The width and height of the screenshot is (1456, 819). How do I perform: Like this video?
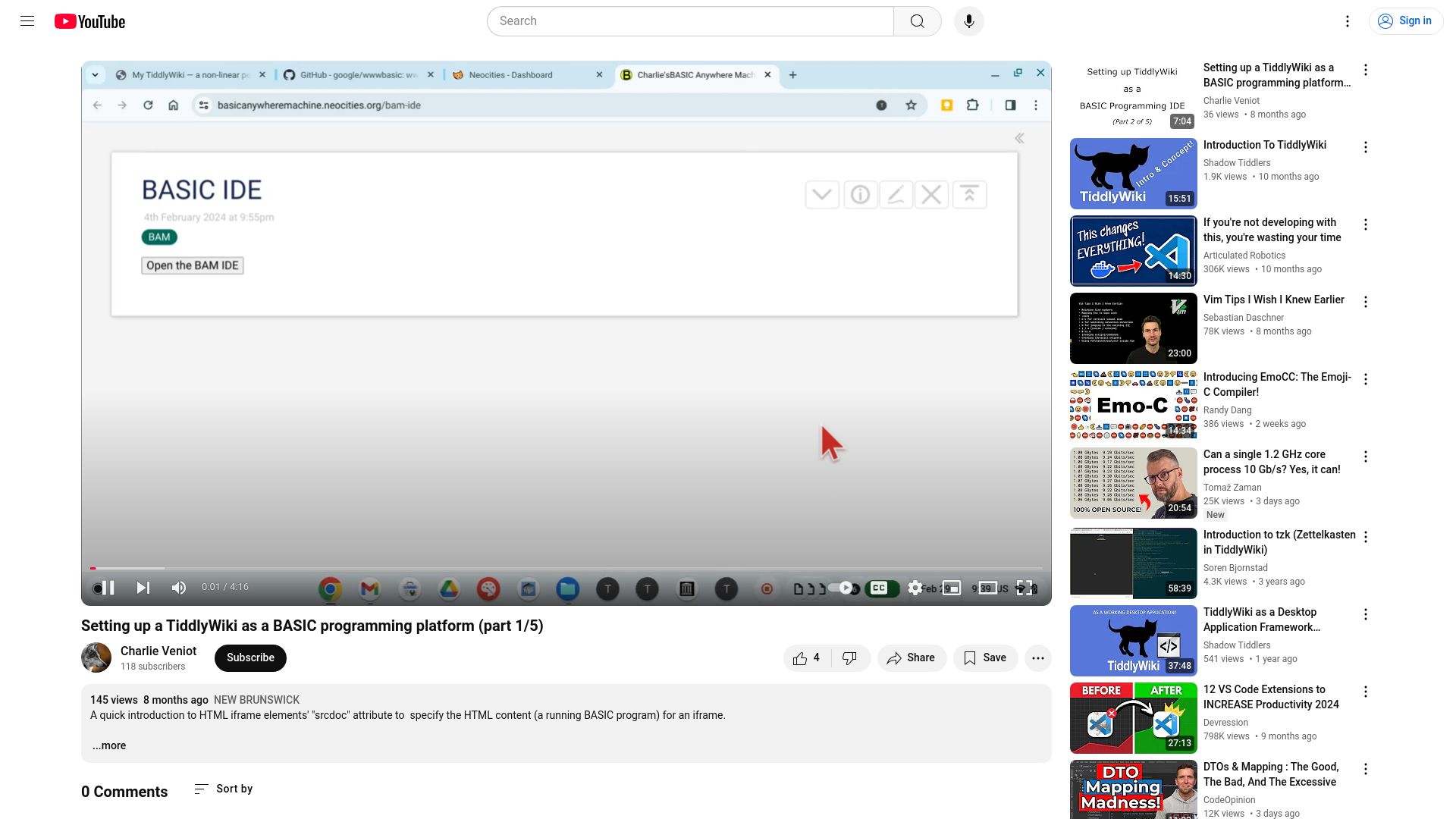pyautogui.click(x=807, y=658)
